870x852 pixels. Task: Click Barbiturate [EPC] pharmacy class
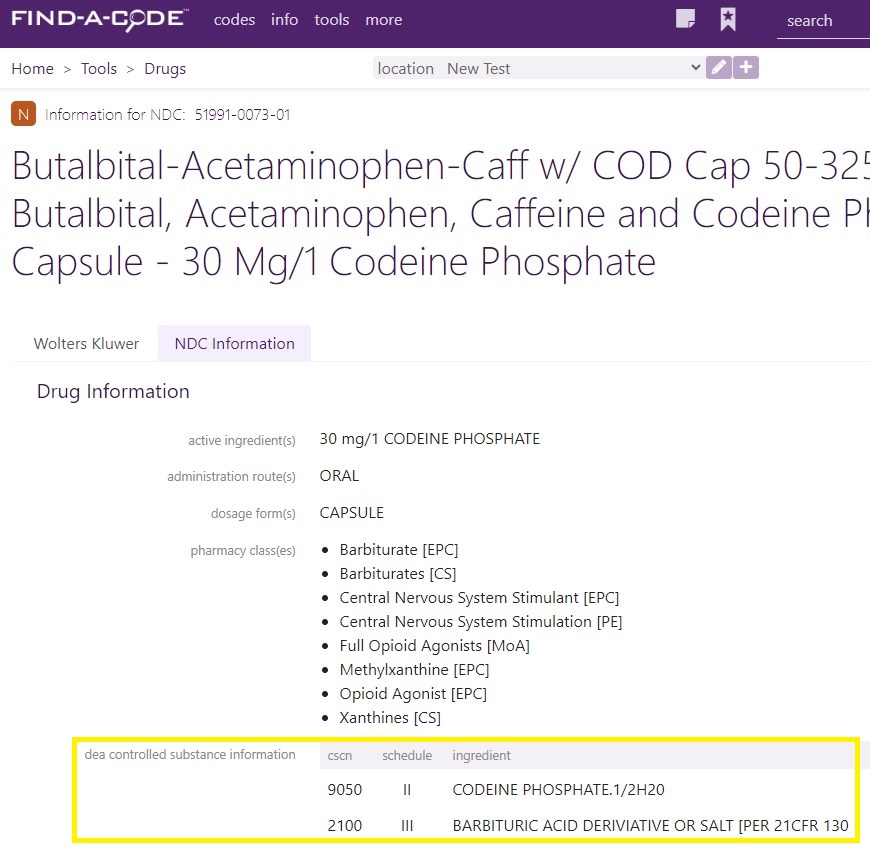click(399, 550)
